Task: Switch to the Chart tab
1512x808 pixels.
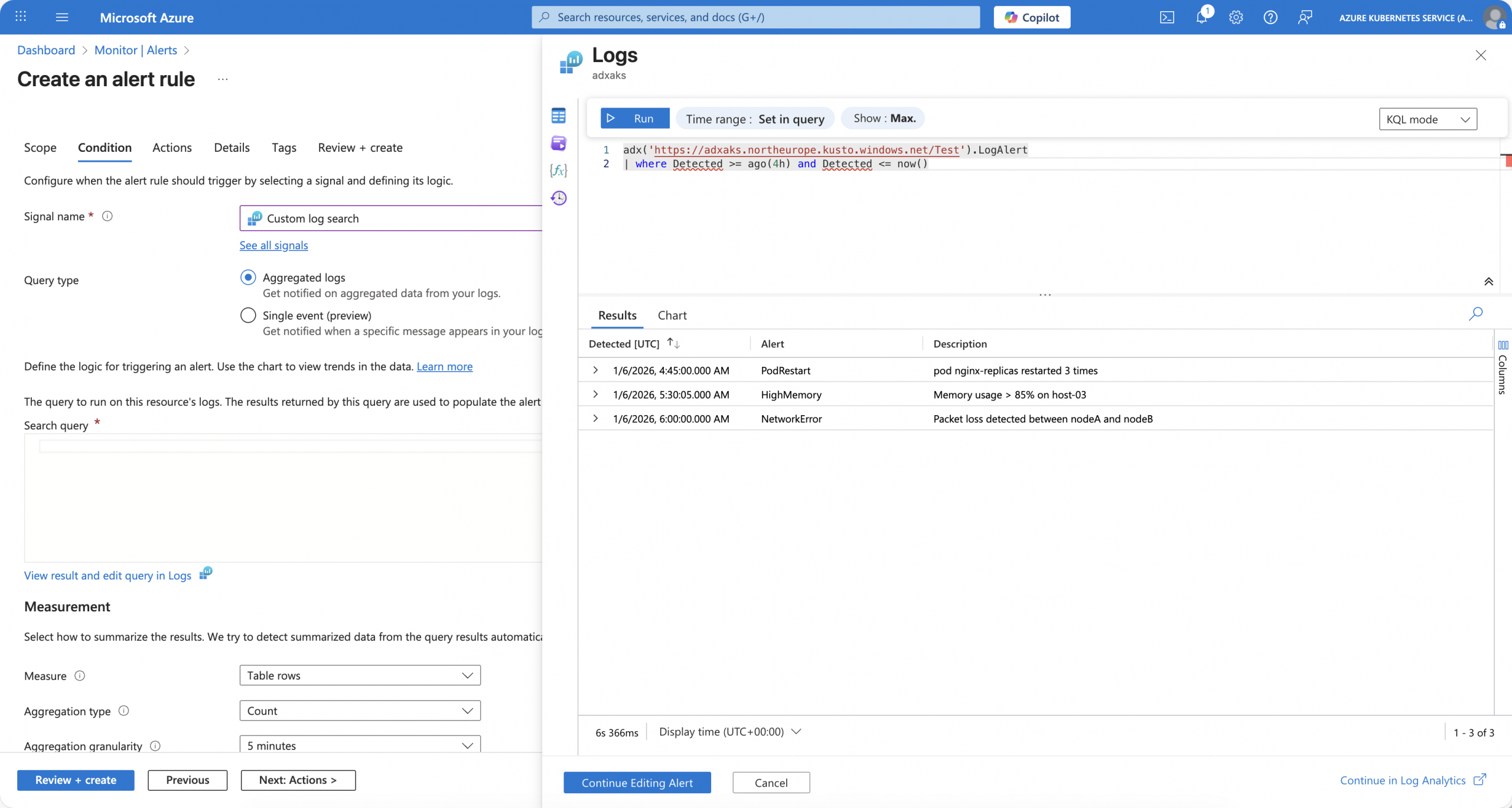Action: 672,315
